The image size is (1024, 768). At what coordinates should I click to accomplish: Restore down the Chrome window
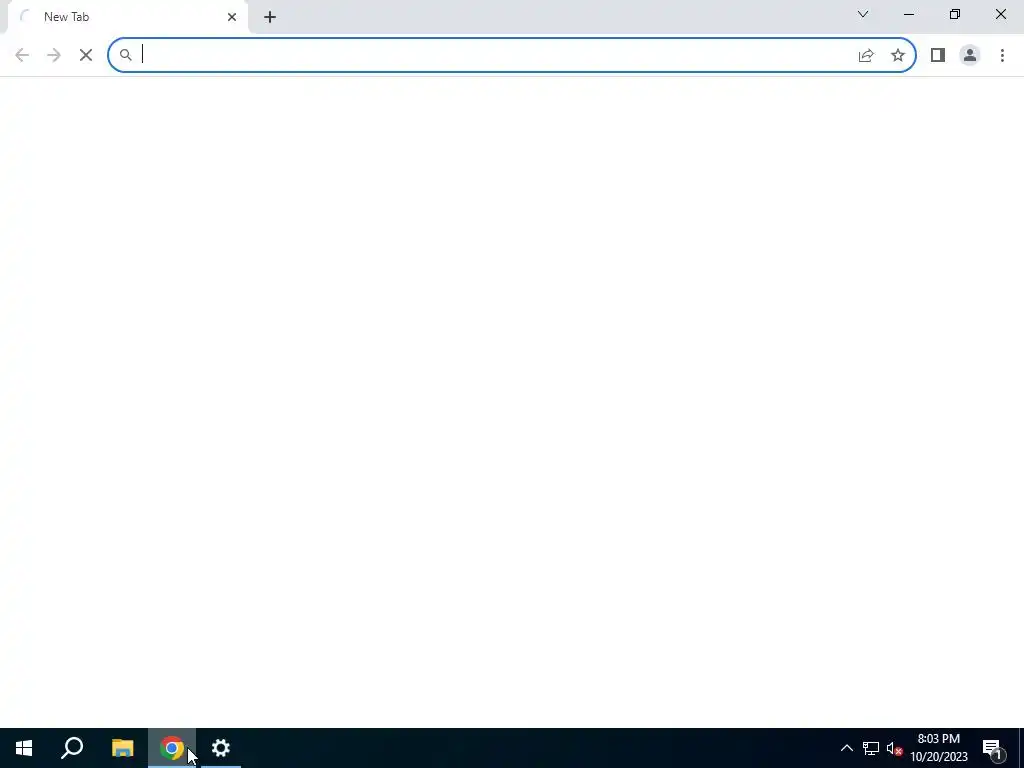tap(955, 14)
